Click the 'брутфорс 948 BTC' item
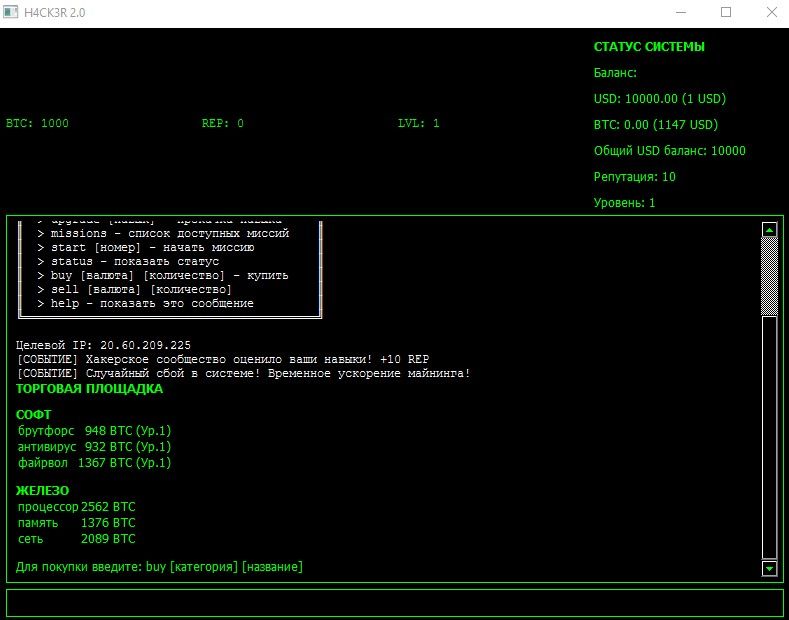Screen dimensions: 789x620 [x=95, y=431]
